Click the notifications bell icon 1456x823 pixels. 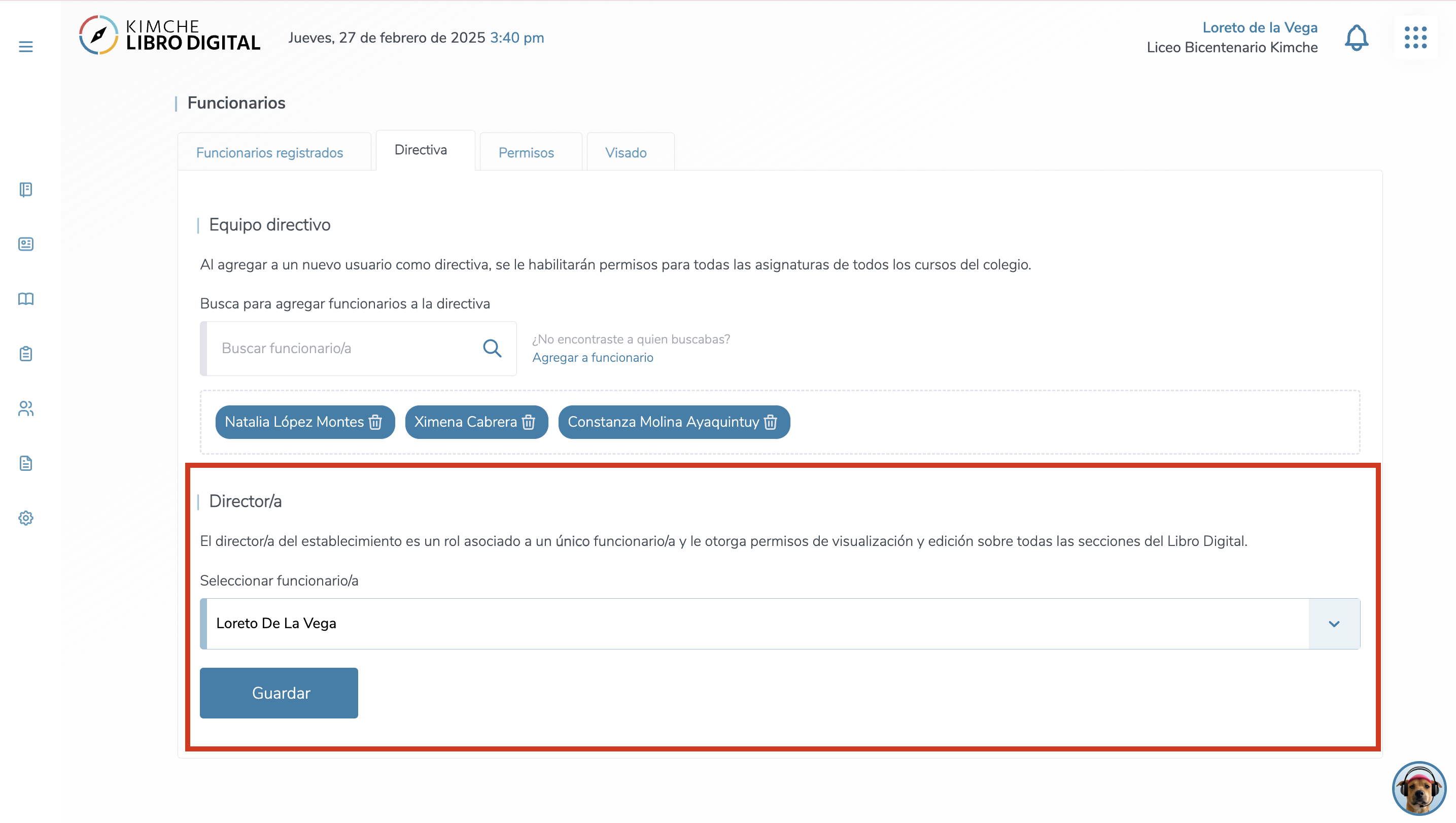click(x=1356, y=38)
